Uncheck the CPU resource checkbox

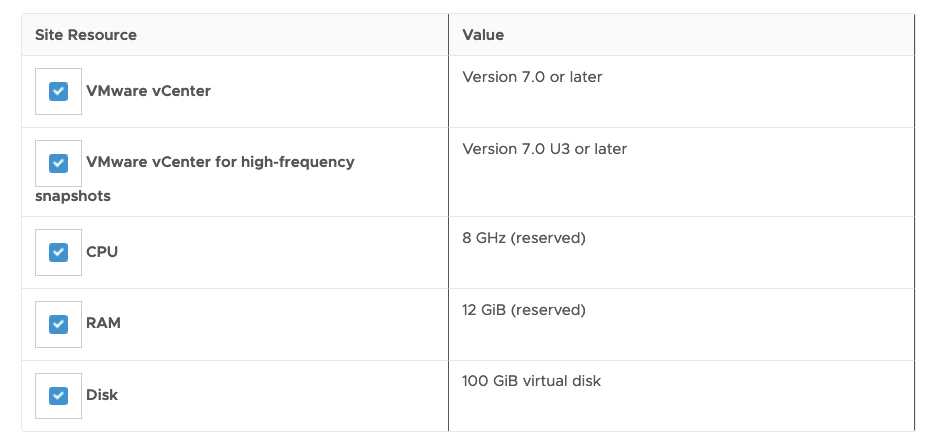[58, 252]
